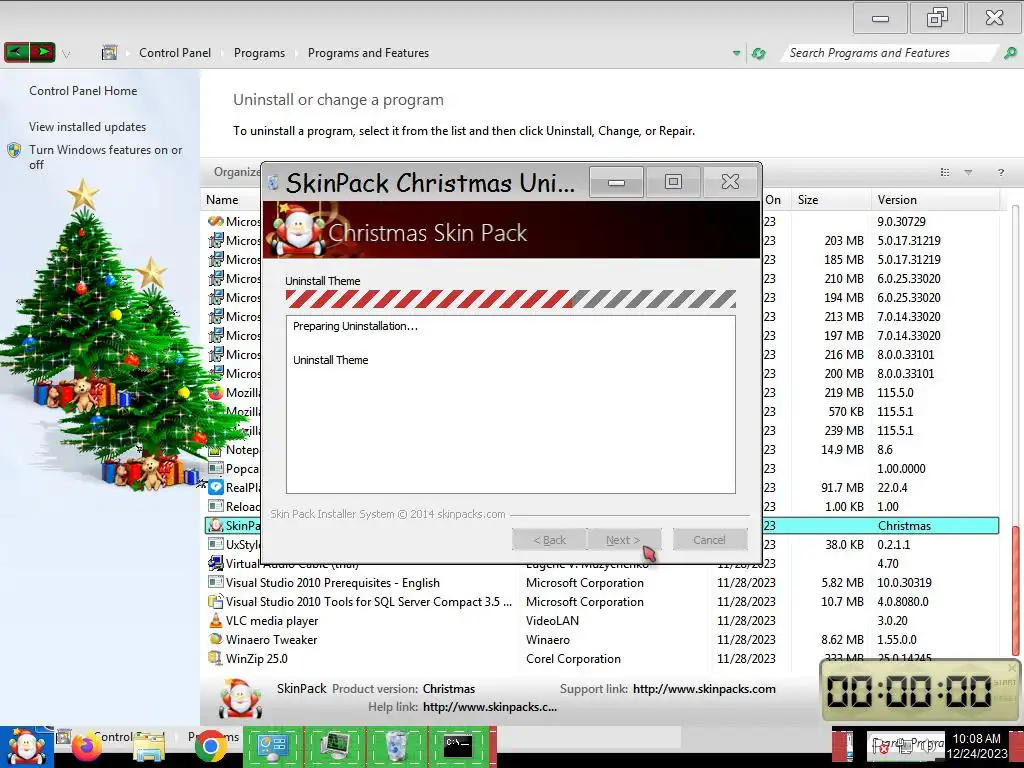This screenshot has width=1024, height=768.
Task: Sort list by Name column header
Action: coord(222,200)
